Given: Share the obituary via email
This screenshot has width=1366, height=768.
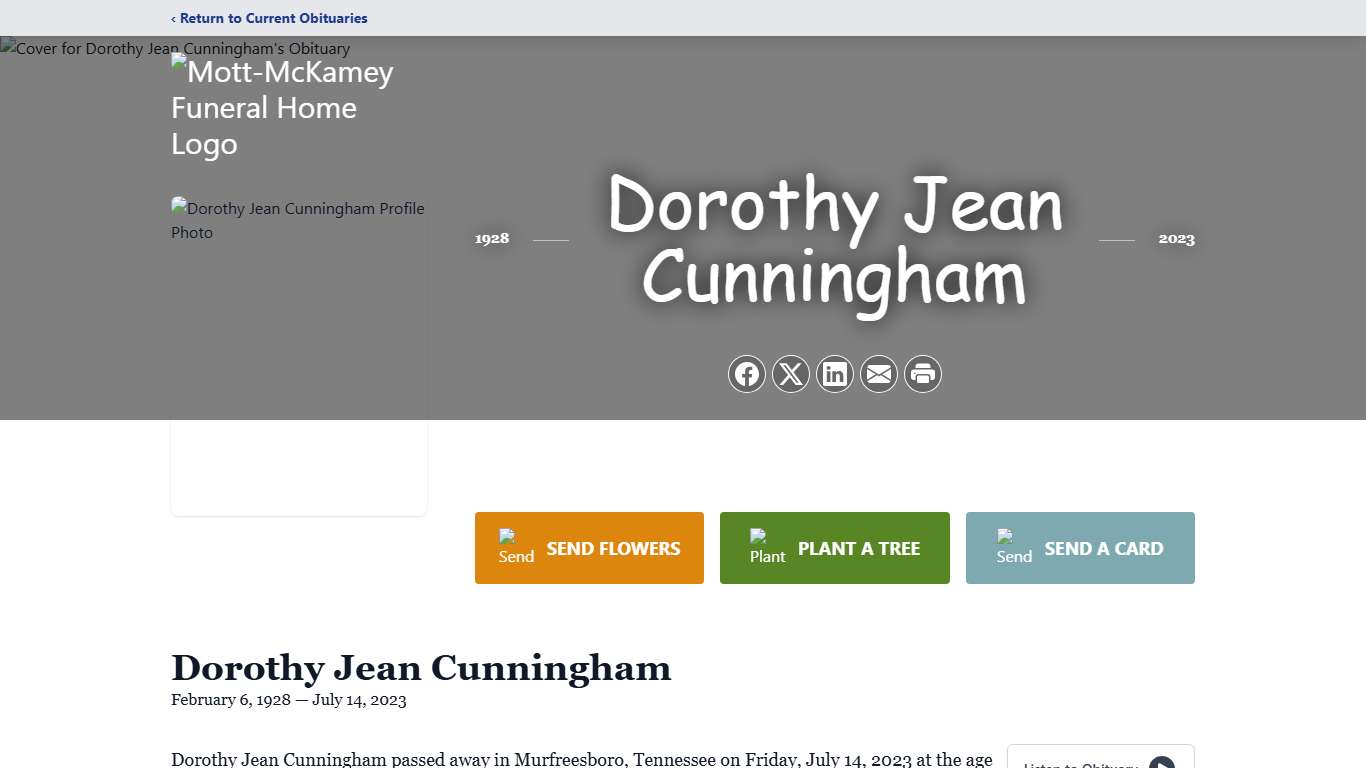Looking at the screenshot, I should click(x=879, y=373).
